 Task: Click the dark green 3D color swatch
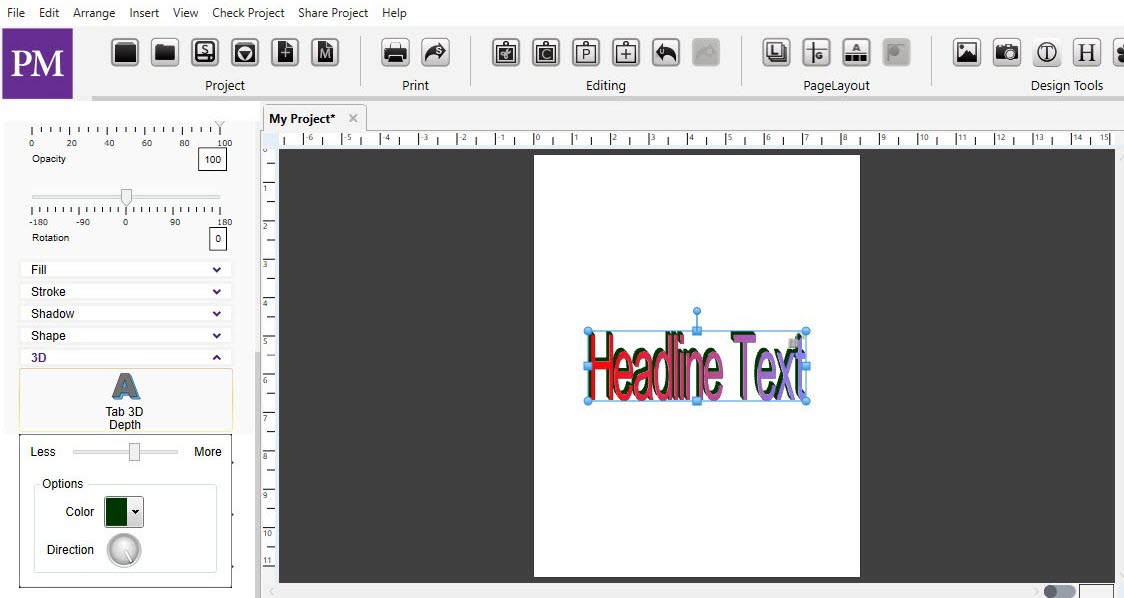[116, 512]
